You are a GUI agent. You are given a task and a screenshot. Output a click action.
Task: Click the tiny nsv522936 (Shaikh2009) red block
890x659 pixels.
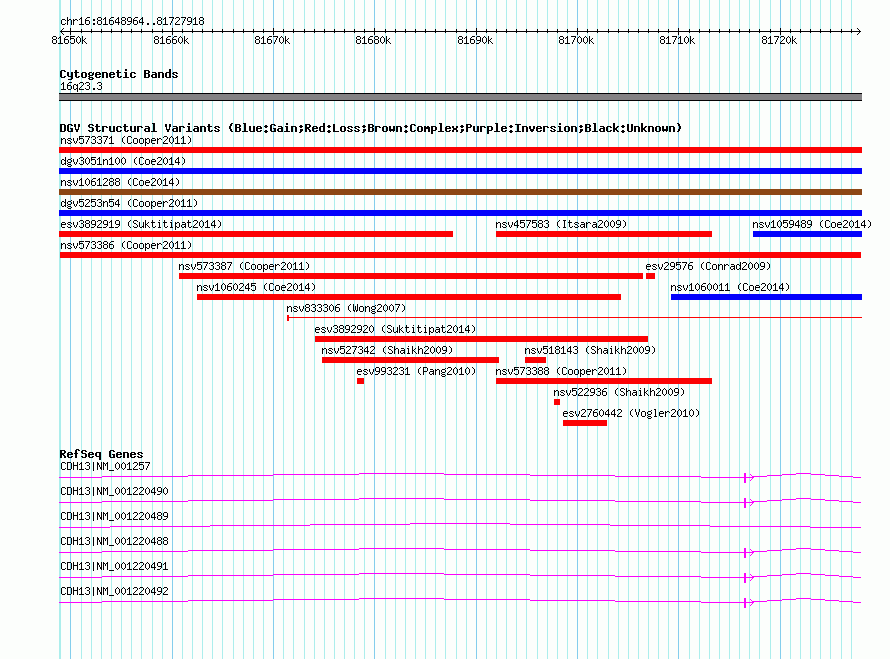point(557,402)
